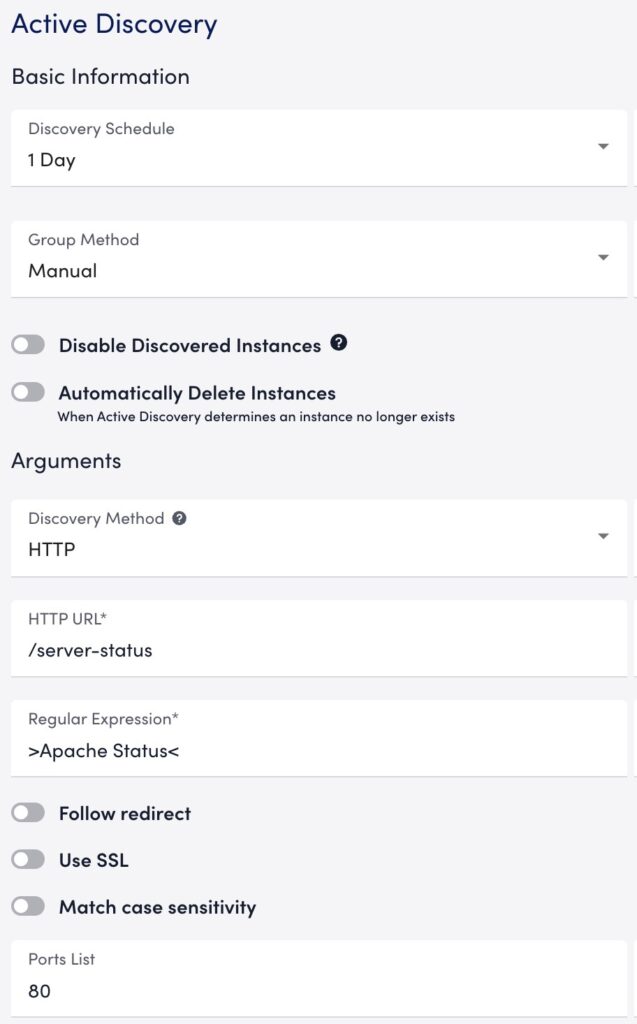Screen dimensions: 637x1024
Task: Enable the Disable Discovered Instances toggle
Action: 28,344
